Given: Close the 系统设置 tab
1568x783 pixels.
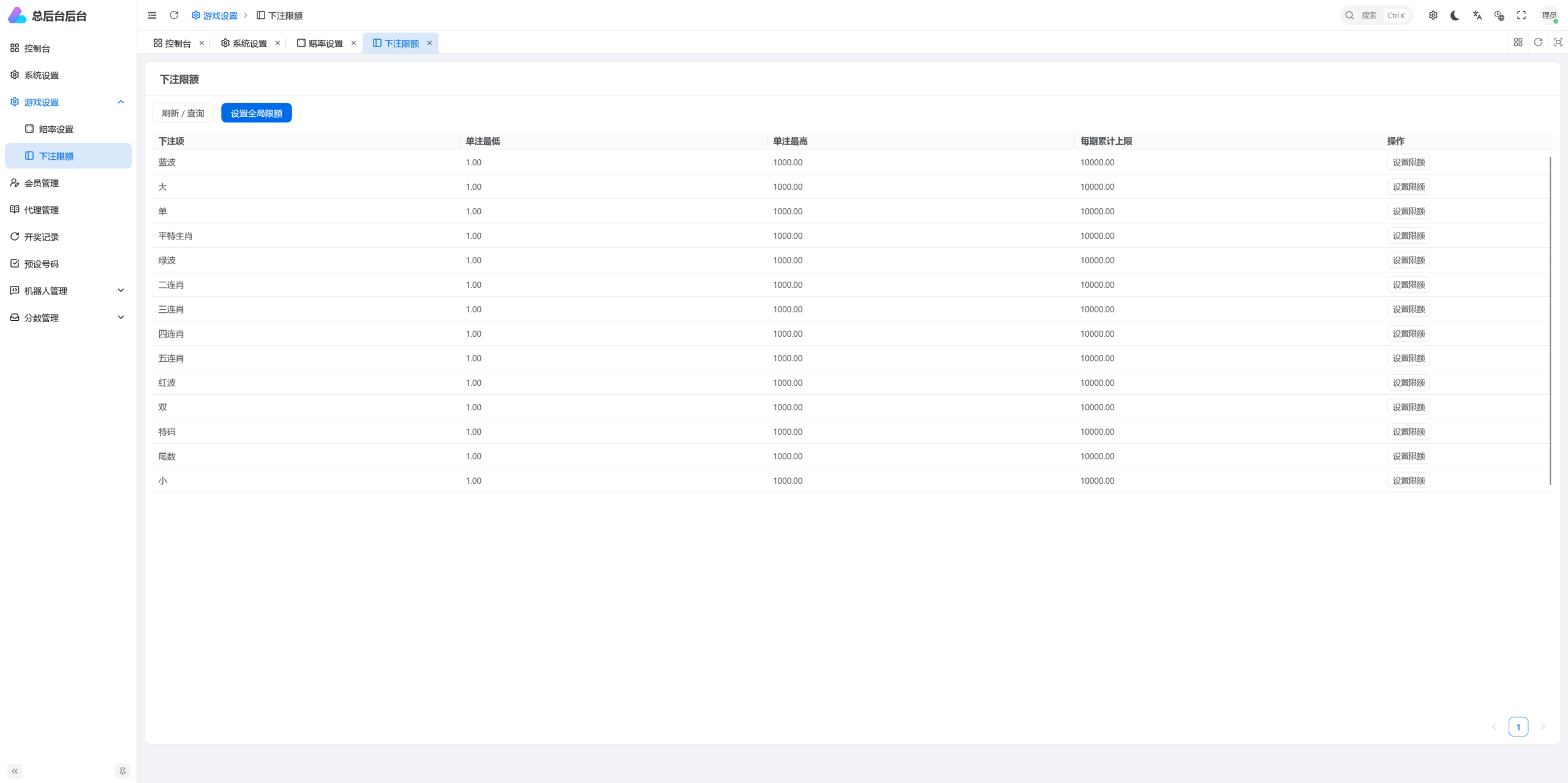Looking at the screenshot, I should [x=277, y=43].
